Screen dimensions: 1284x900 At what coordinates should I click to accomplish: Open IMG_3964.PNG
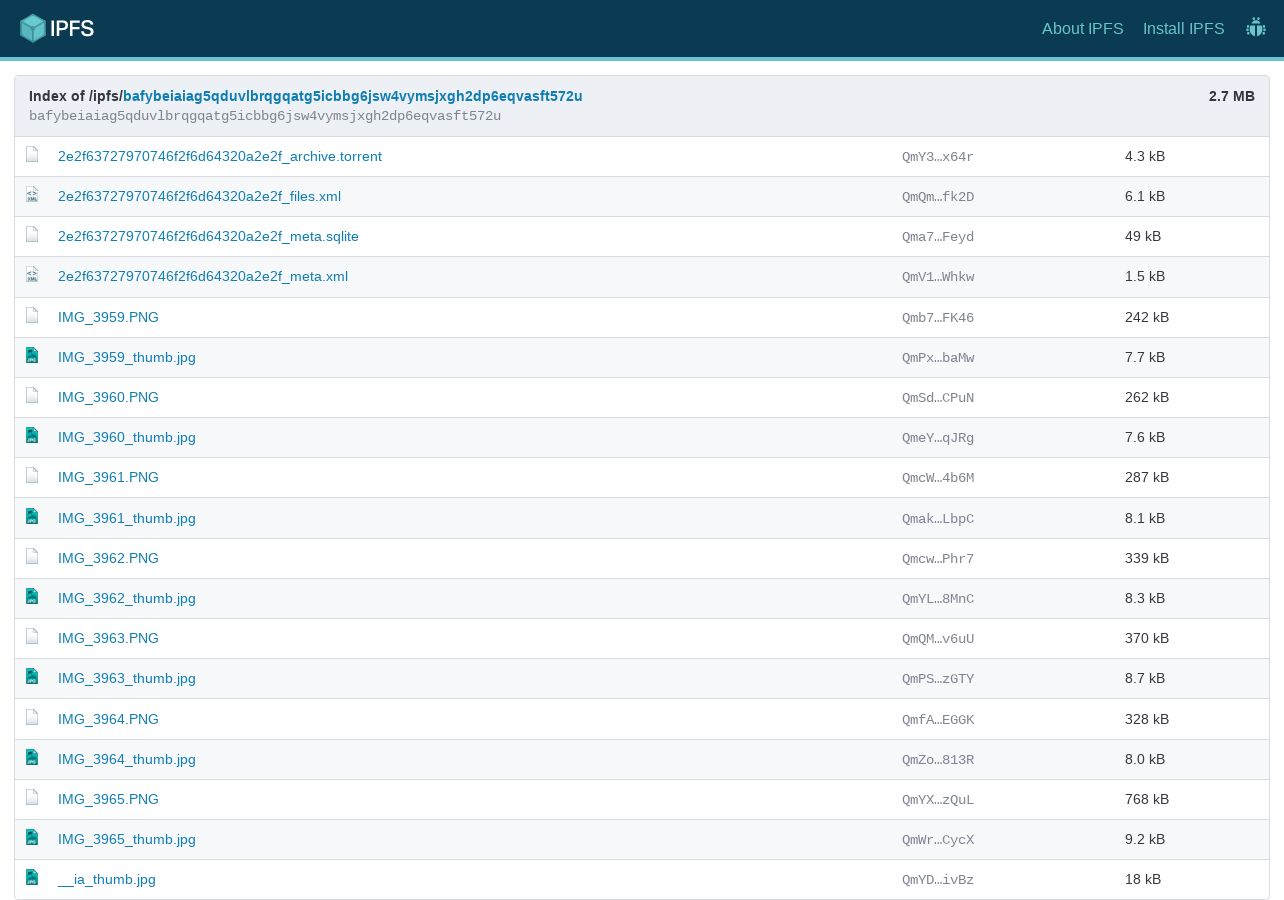108,719
